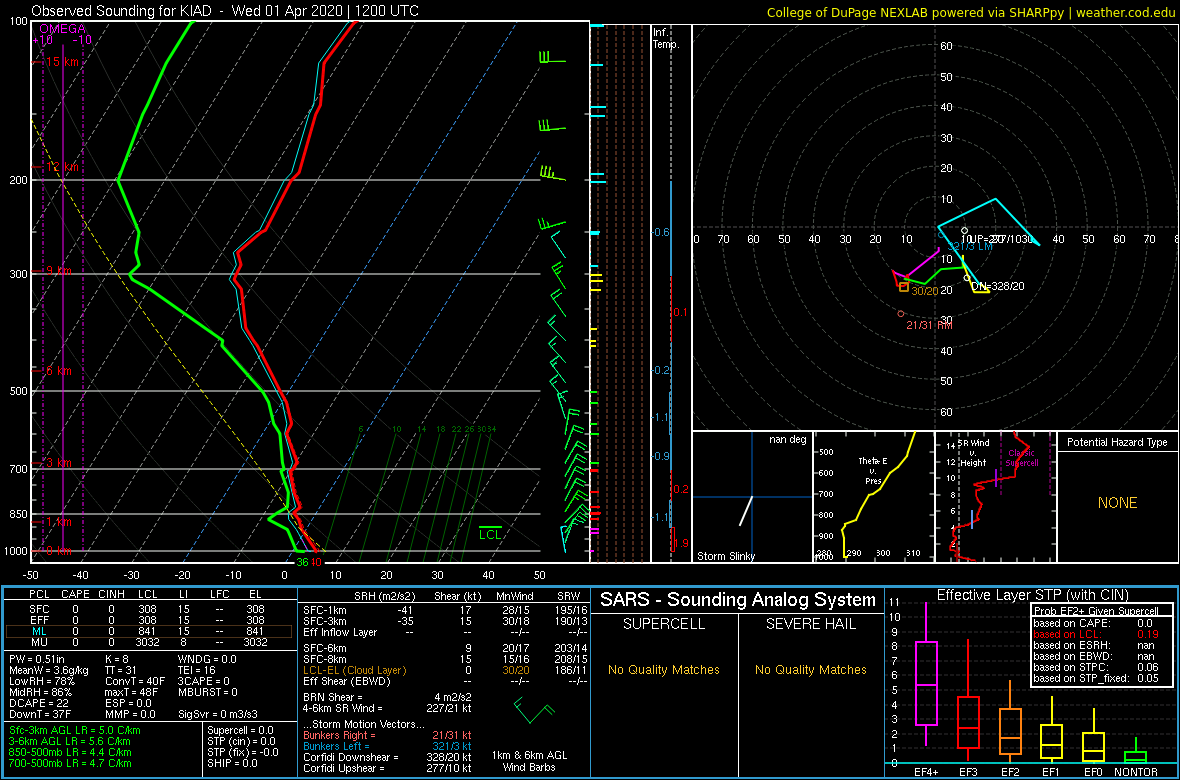
Task: Click the red 'Bunkers Right =' line
Action: click(x=339, y=735)
